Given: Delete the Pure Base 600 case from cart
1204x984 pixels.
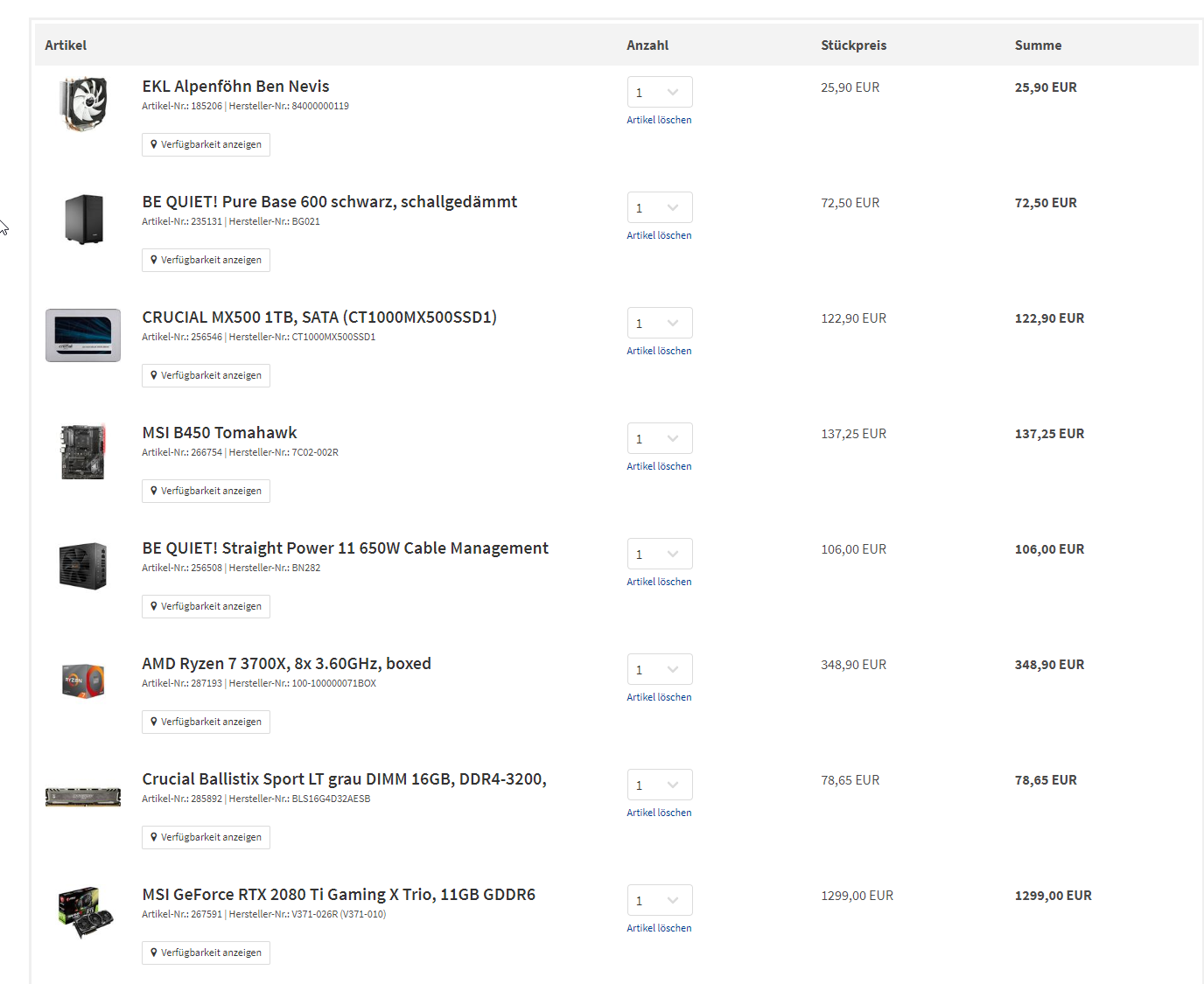Looking at the screenshot, I should pyautogui.click(x=659, y=235).
